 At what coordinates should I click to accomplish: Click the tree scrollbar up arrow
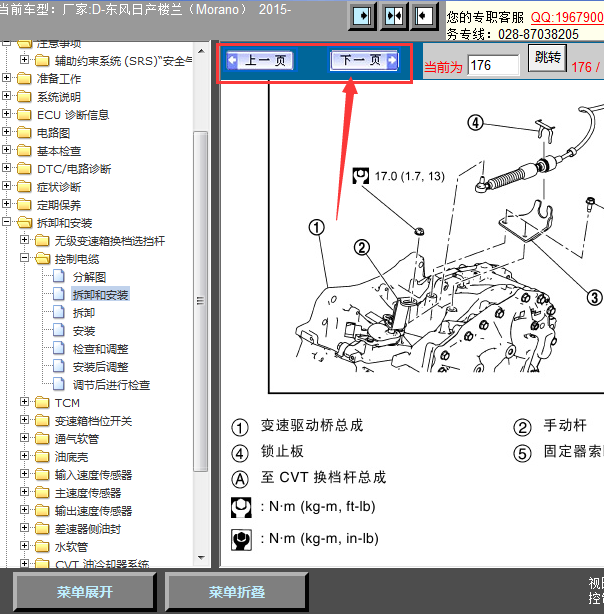(x=201, y=51)
